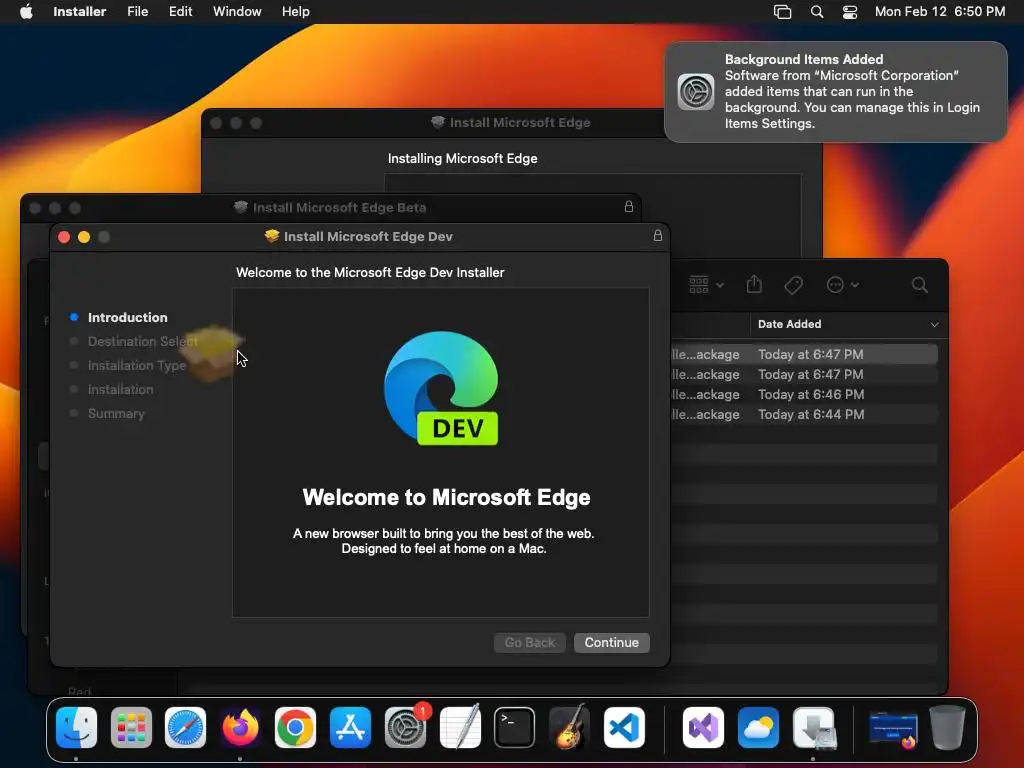
Task: Toggle sort order chevron on Date Added column
Action: click(x=935, y=325)
